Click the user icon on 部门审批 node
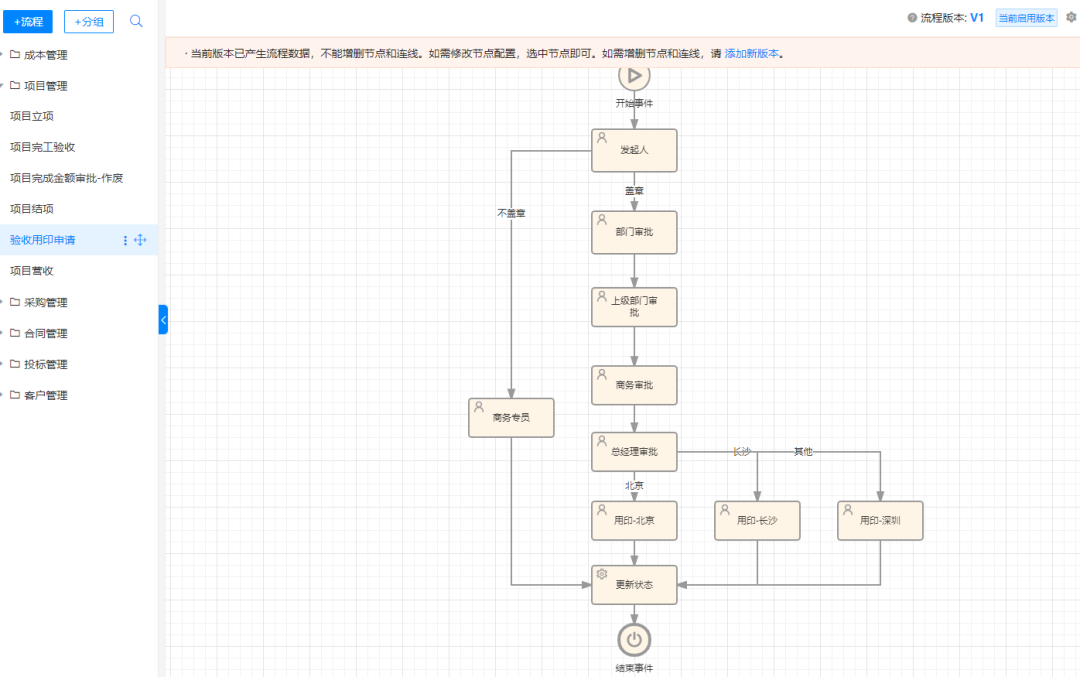 coord(602,220)
